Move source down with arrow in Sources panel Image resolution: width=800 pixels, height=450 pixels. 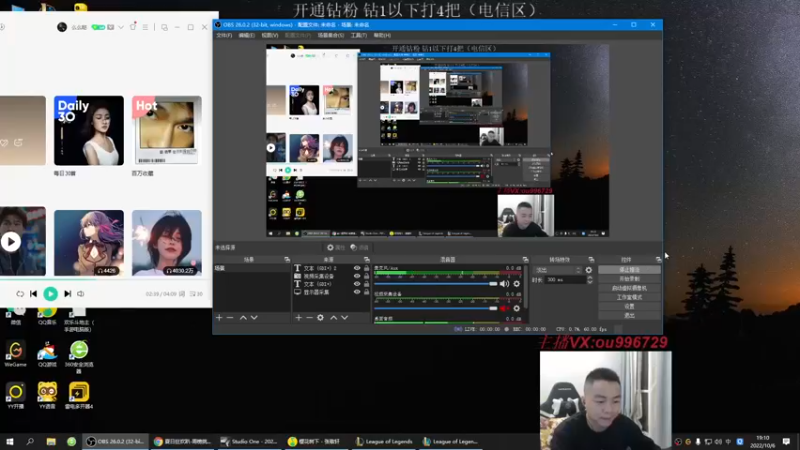click(x=344, y=317)
